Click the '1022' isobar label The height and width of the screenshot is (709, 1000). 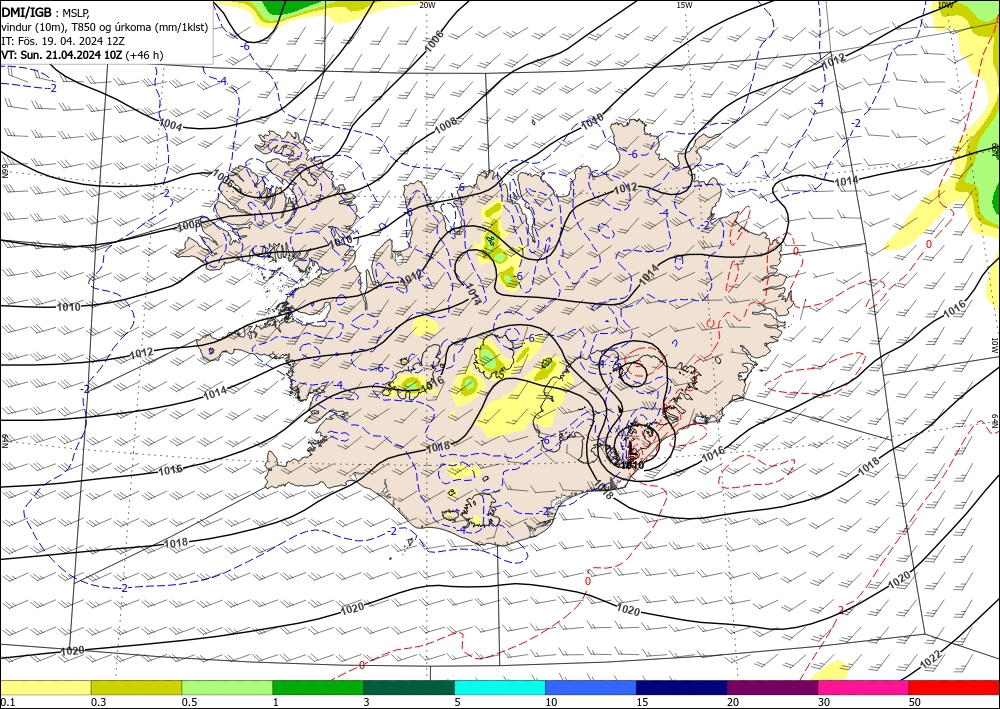coord(931,661)
